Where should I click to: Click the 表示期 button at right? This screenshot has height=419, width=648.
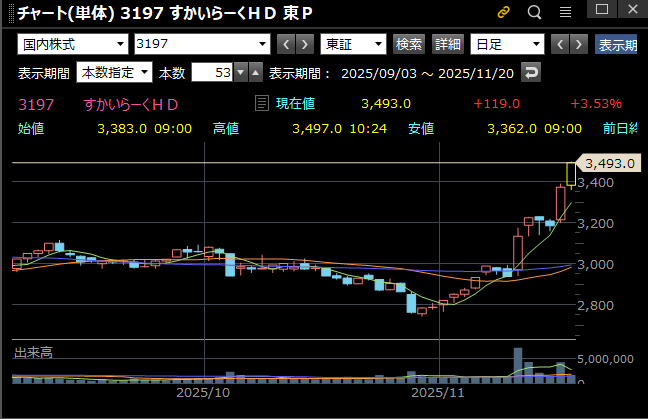(x=620, y=45)
